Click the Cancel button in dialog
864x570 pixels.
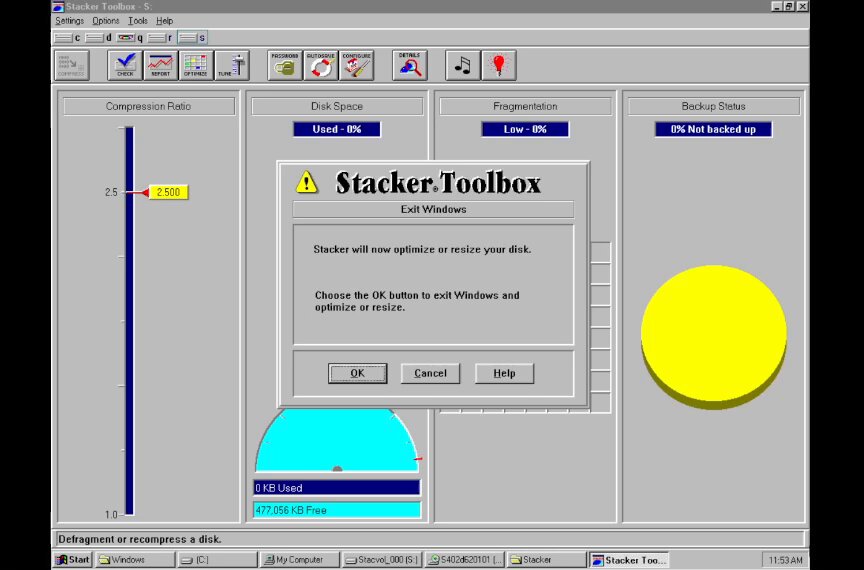tap(430, 373)
